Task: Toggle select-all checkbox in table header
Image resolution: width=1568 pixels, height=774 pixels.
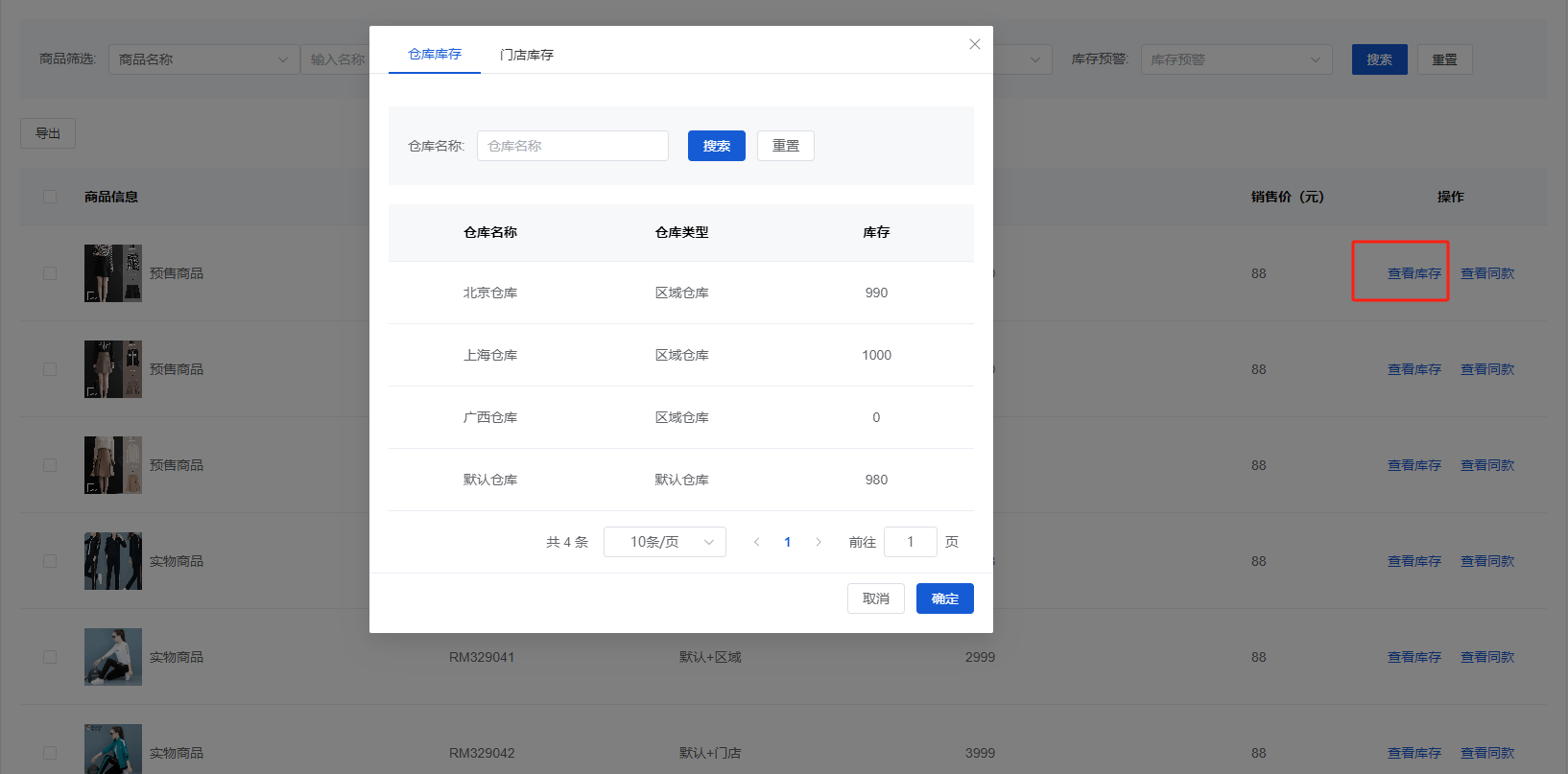Action: point(50,197)
